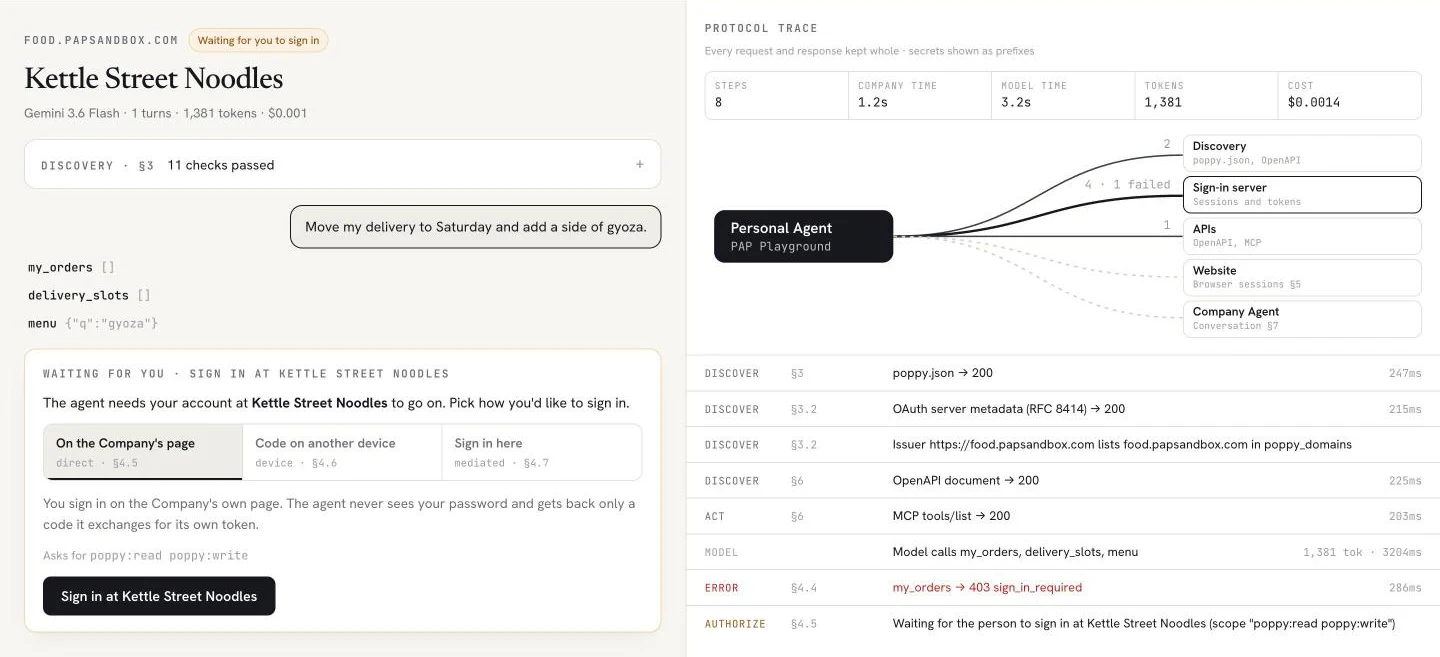Viewport: 1440px width, 657px height.
Task: Select the Discovery node in the diagram
Action: click(1301, 153)
